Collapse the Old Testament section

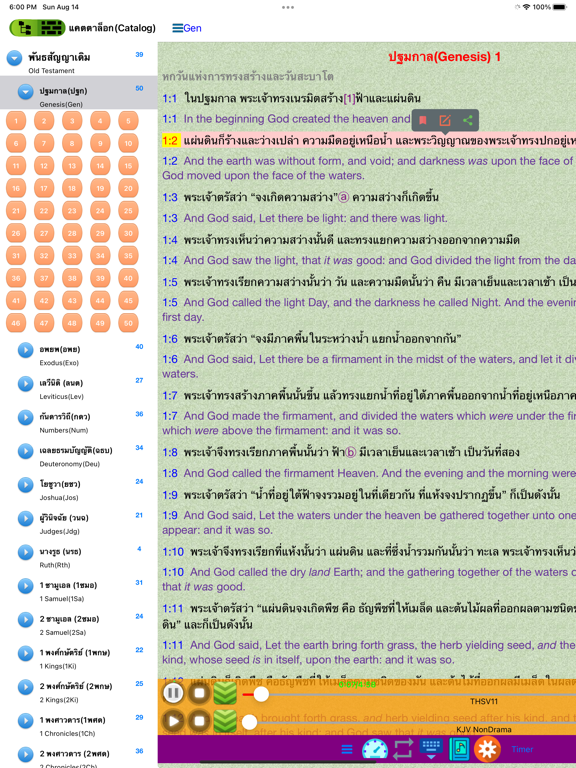point(14,58)
